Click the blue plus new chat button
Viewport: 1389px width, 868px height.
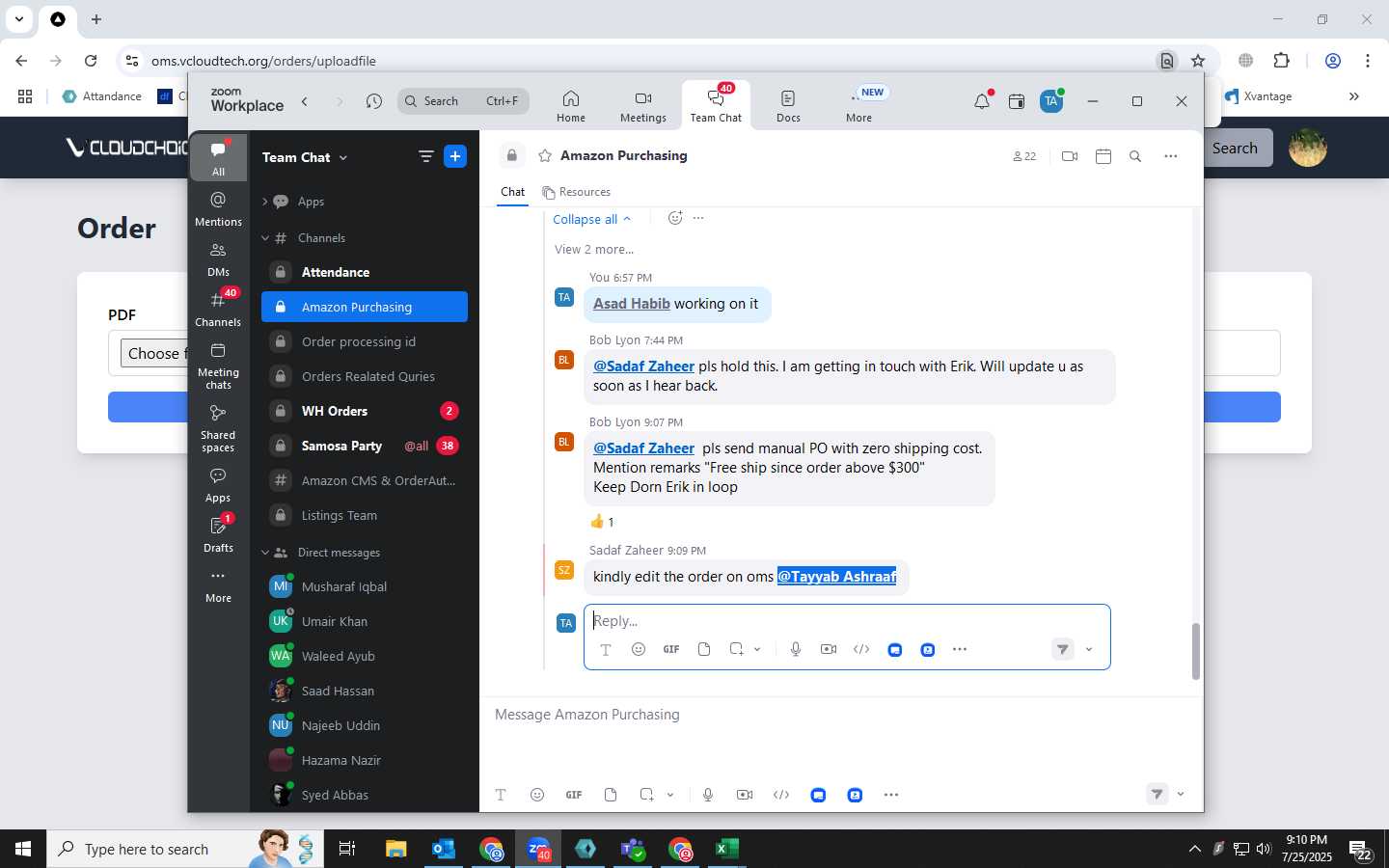455,156
